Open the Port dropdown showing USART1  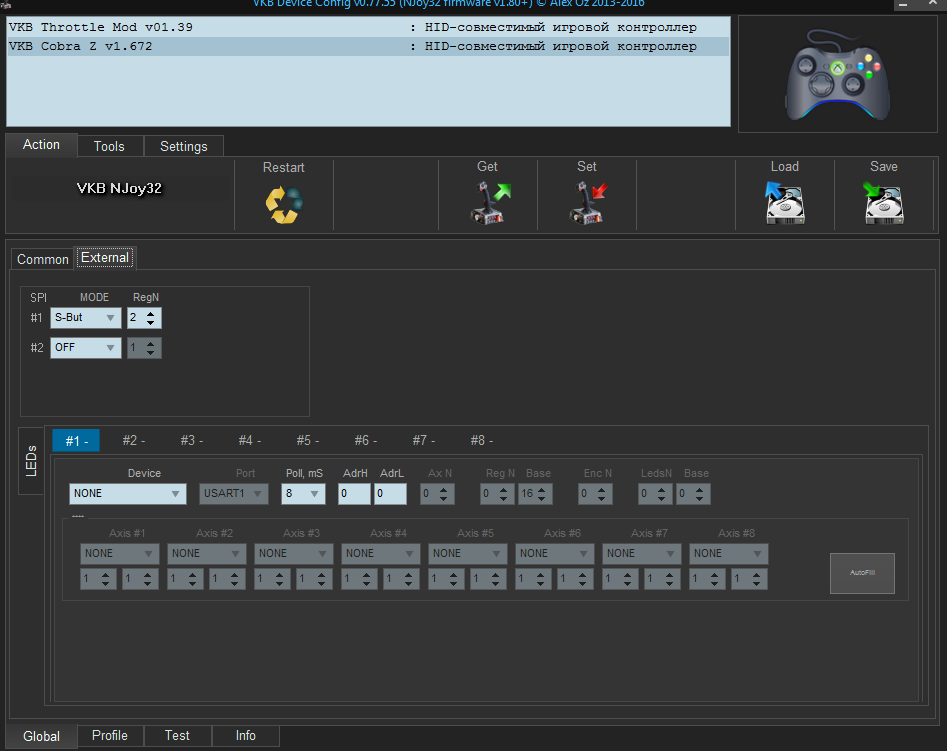(234, 494)
